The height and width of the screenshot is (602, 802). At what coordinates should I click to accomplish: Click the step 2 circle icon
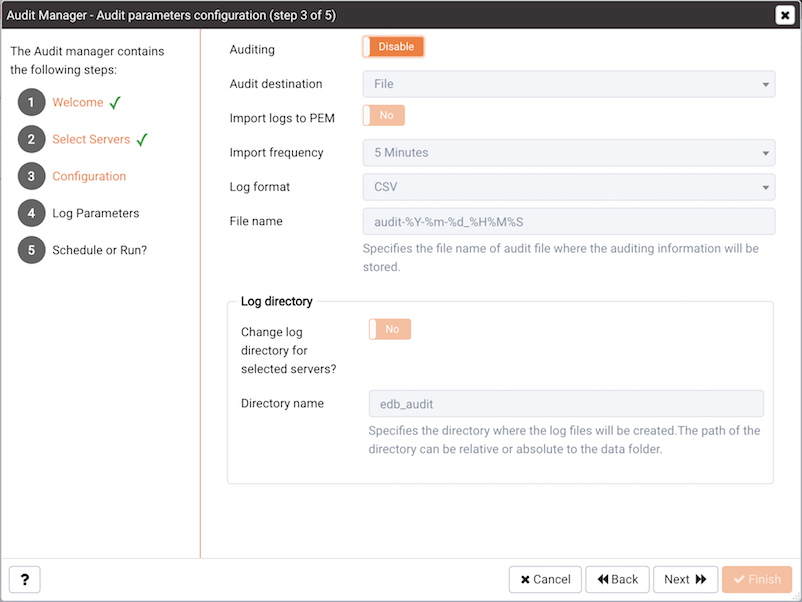(x=31, y=139)
